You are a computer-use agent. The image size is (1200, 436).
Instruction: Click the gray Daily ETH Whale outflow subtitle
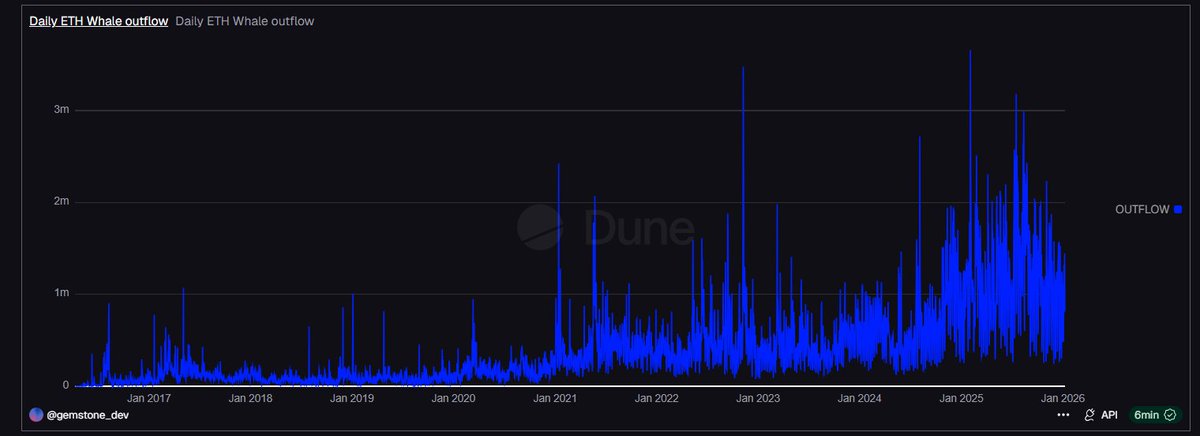coord(245,21)
